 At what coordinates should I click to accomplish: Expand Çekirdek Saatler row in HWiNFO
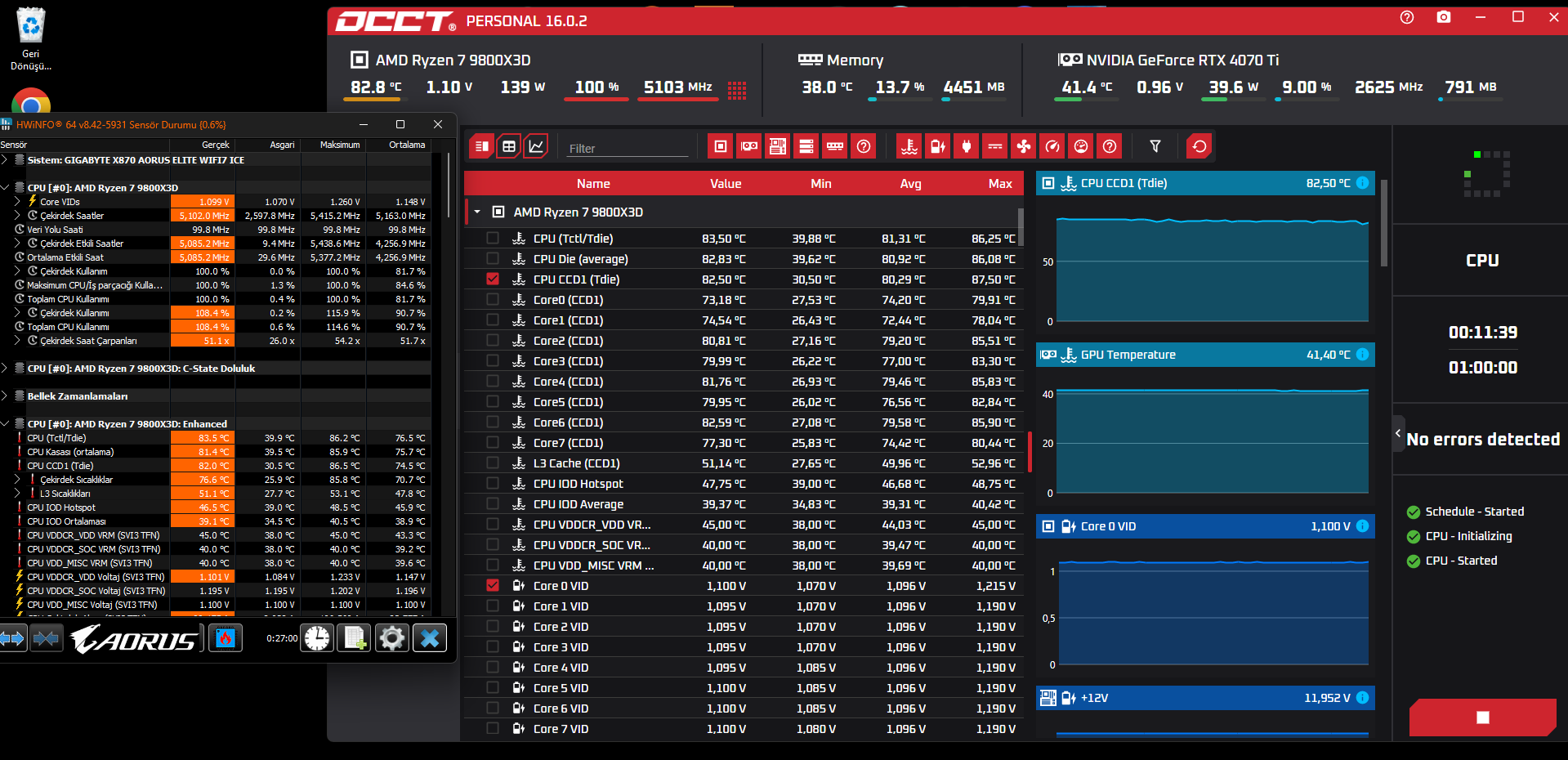pos(17,215)
